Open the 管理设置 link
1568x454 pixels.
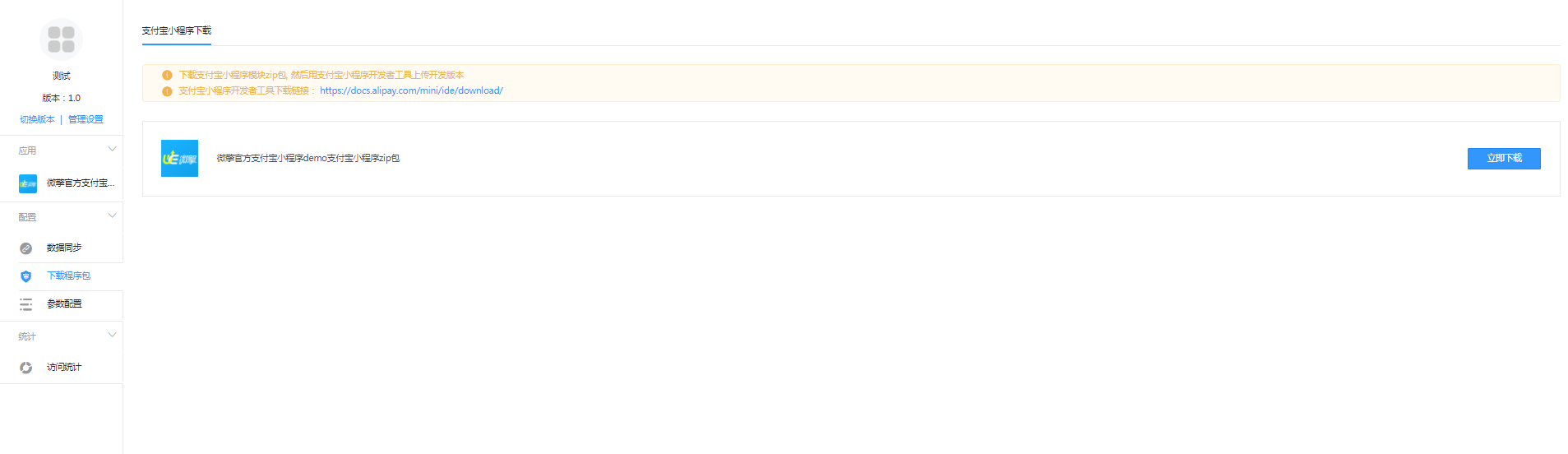coord(86,119)
